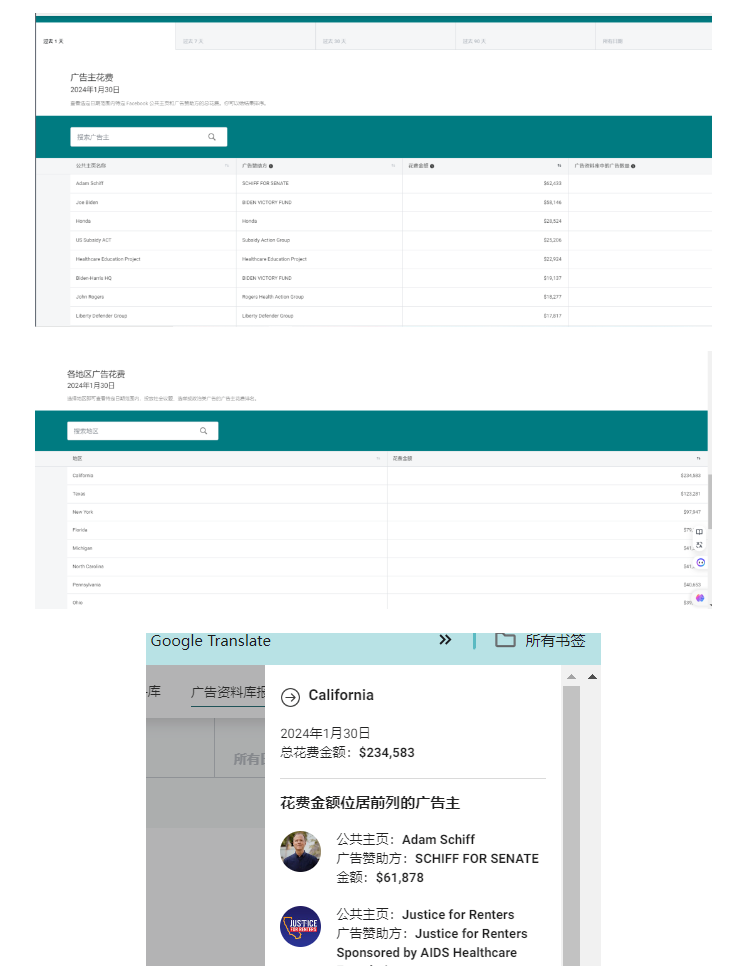
Task: Open the 广告资料库报告 tab in the dimmed header
Action: coord(228,692)
